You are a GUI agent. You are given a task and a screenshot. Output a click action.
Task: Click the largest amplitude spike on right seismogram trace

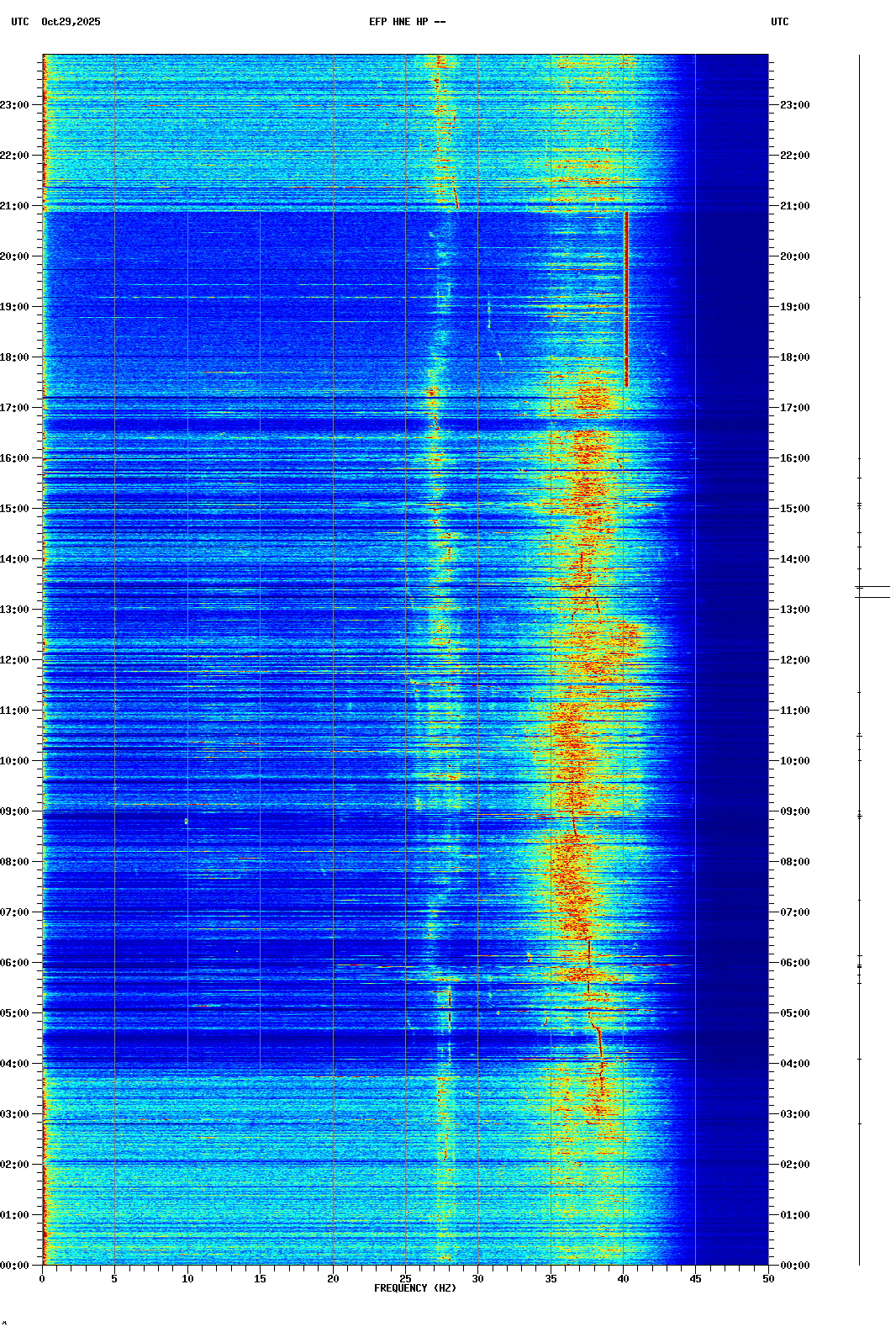(872, 587)
